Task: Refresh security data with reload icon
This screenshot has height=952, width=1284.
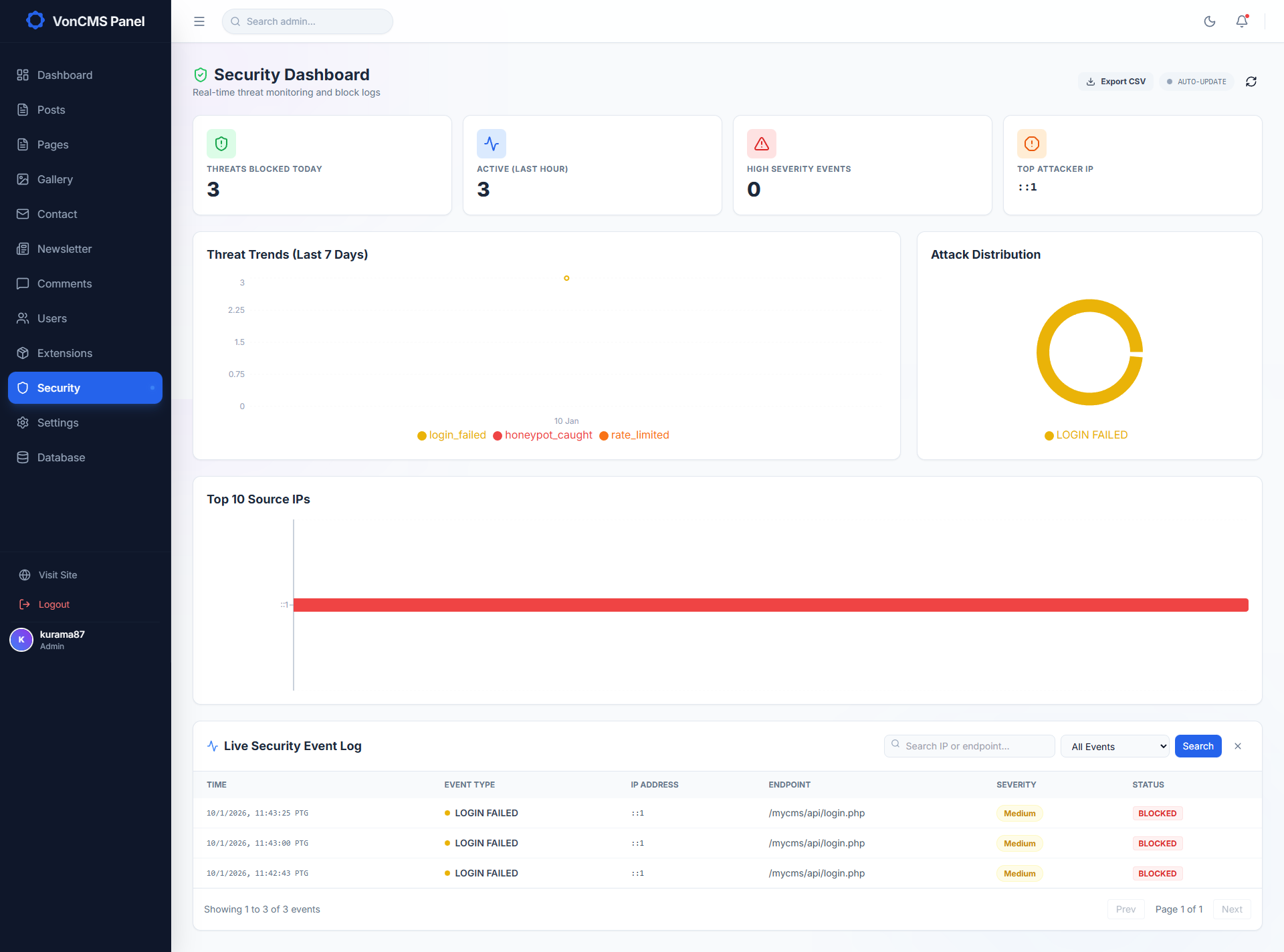Action: click(1251, 82)
